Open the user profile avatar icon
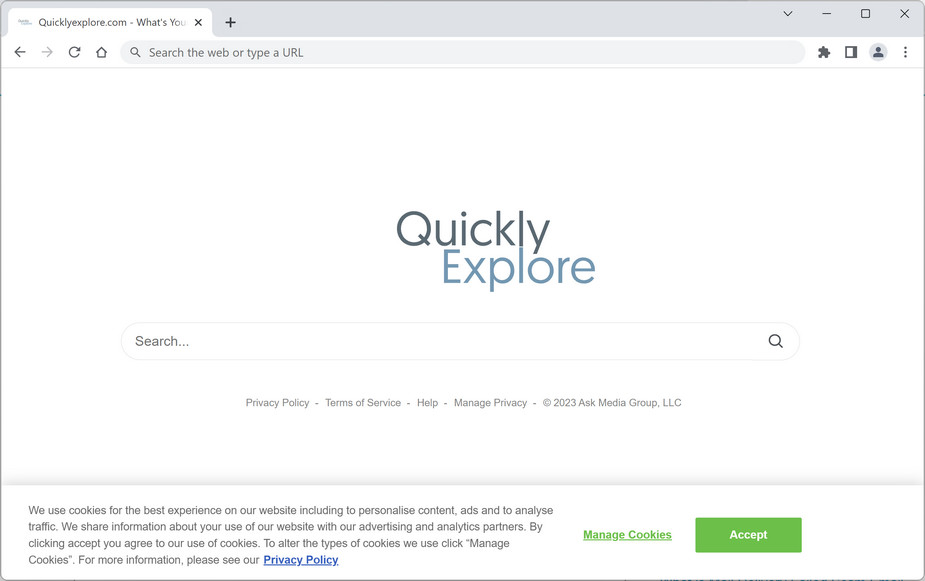Screen dimensions: 925x581 point(878,52)
